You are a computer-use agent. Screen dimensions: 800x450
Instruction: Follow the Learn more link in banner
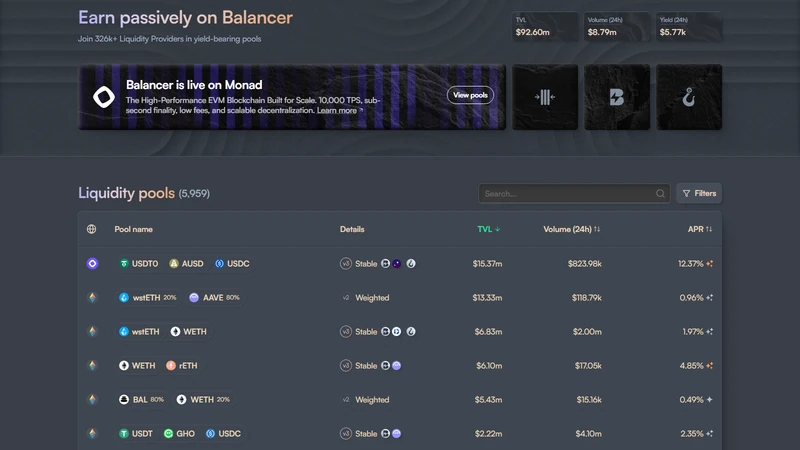point(340,110)
